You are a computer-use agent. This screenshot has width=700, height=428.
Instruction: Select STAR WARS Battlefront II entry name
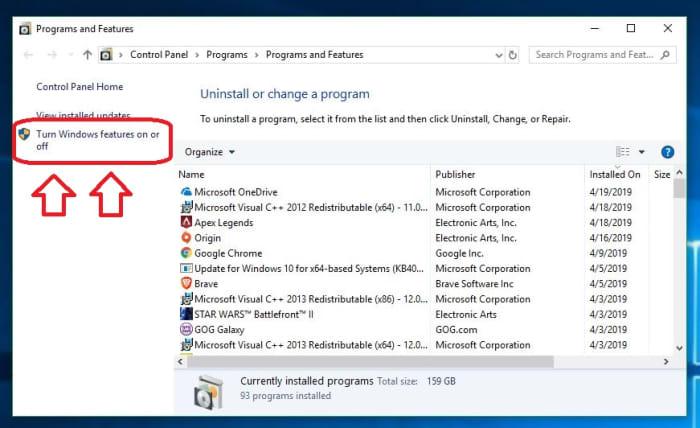coord(254,314)
